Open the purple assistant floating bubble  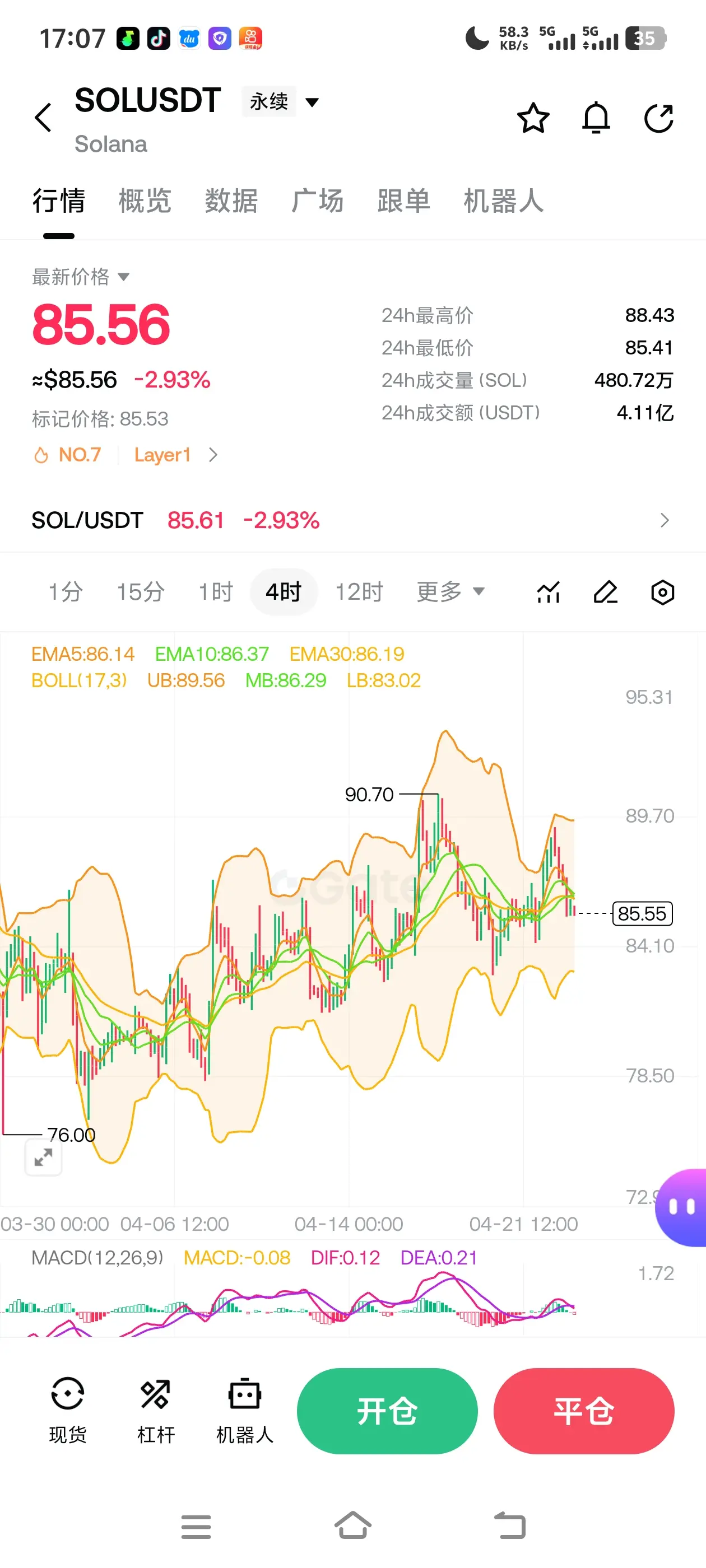(681, 1207)
